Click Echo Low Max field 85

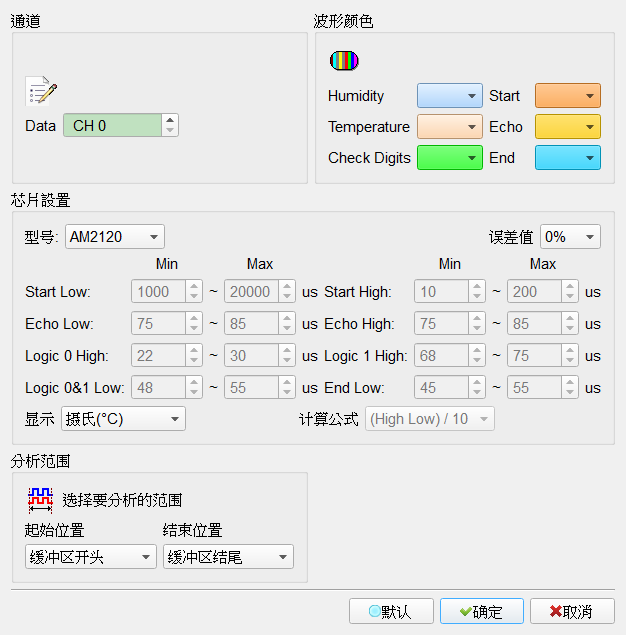coord(251,323)
